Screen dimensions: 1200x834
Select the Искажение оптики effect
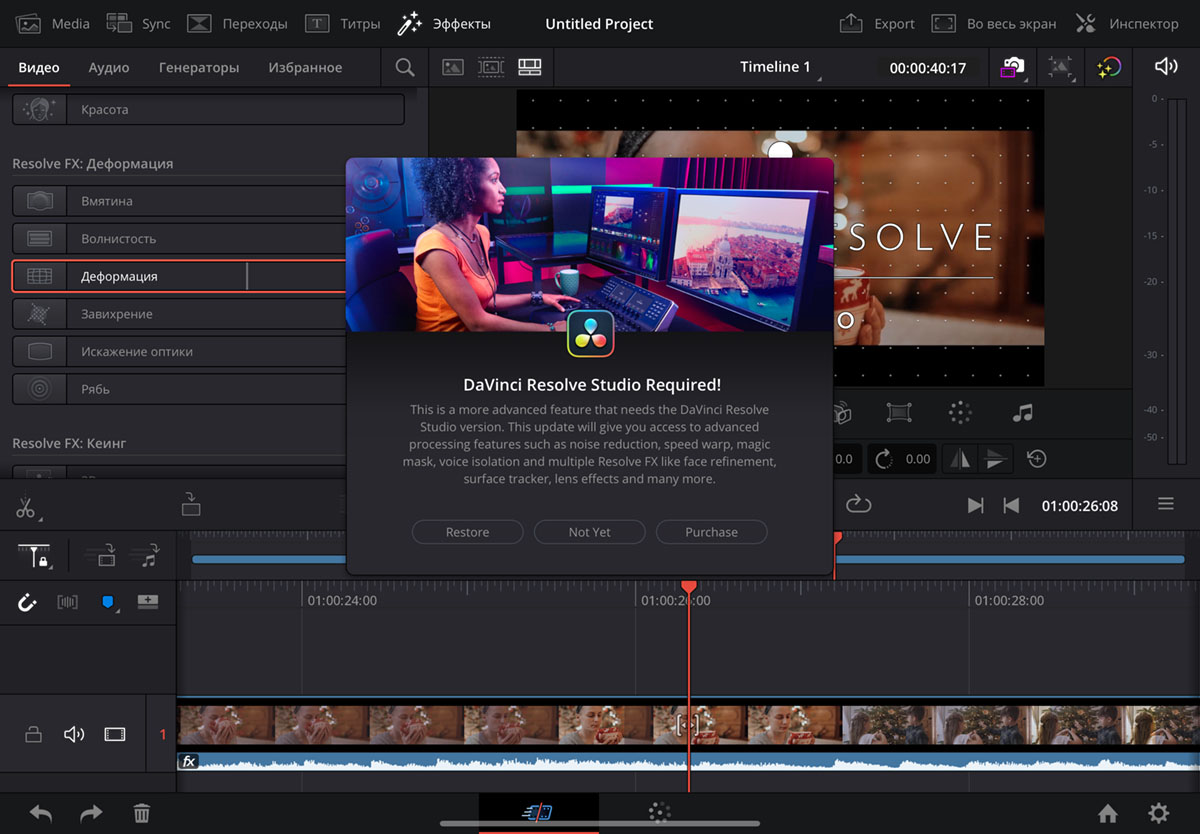179,352
